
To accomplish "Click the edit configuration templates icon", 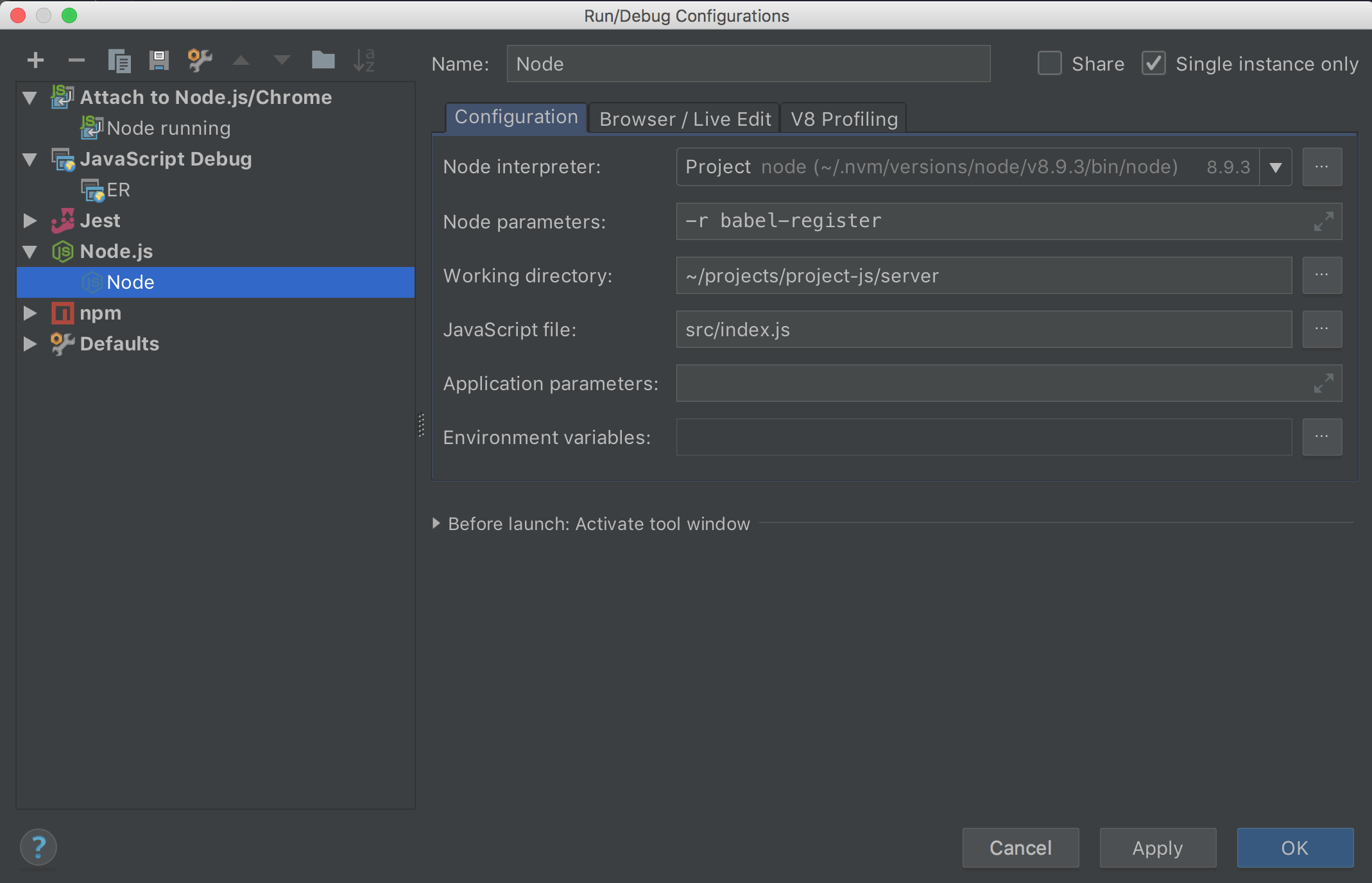I will coord(198,62).
